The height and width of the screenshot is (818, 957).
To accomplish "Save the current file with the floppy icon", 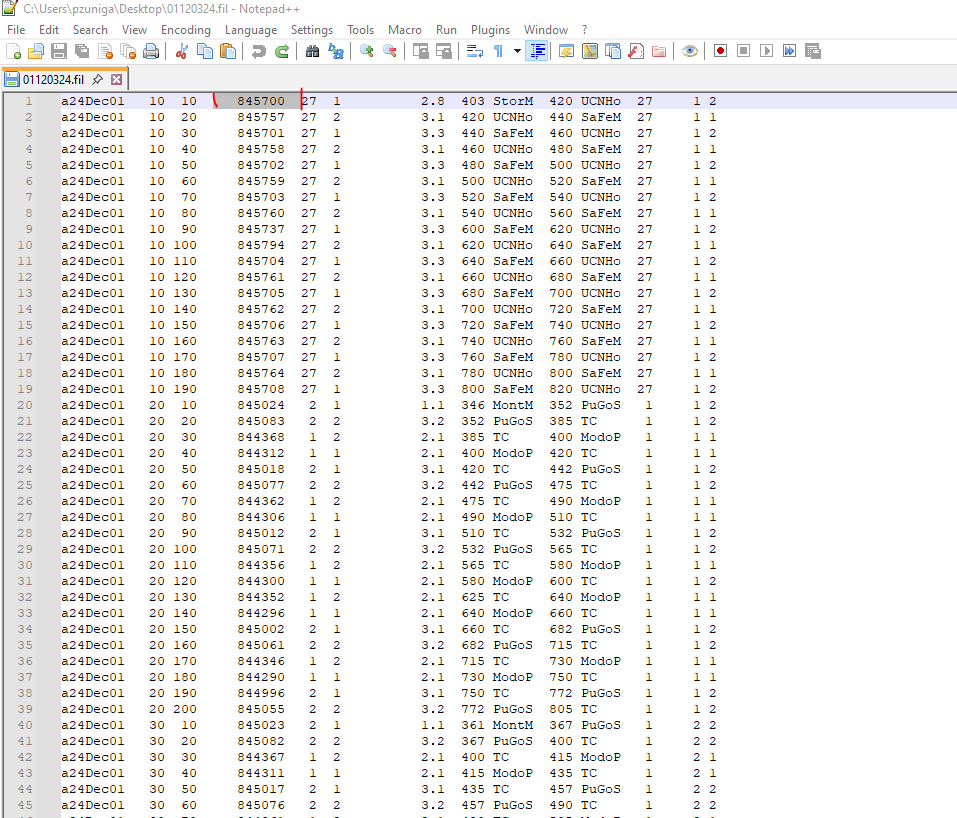I will (59, 51).
